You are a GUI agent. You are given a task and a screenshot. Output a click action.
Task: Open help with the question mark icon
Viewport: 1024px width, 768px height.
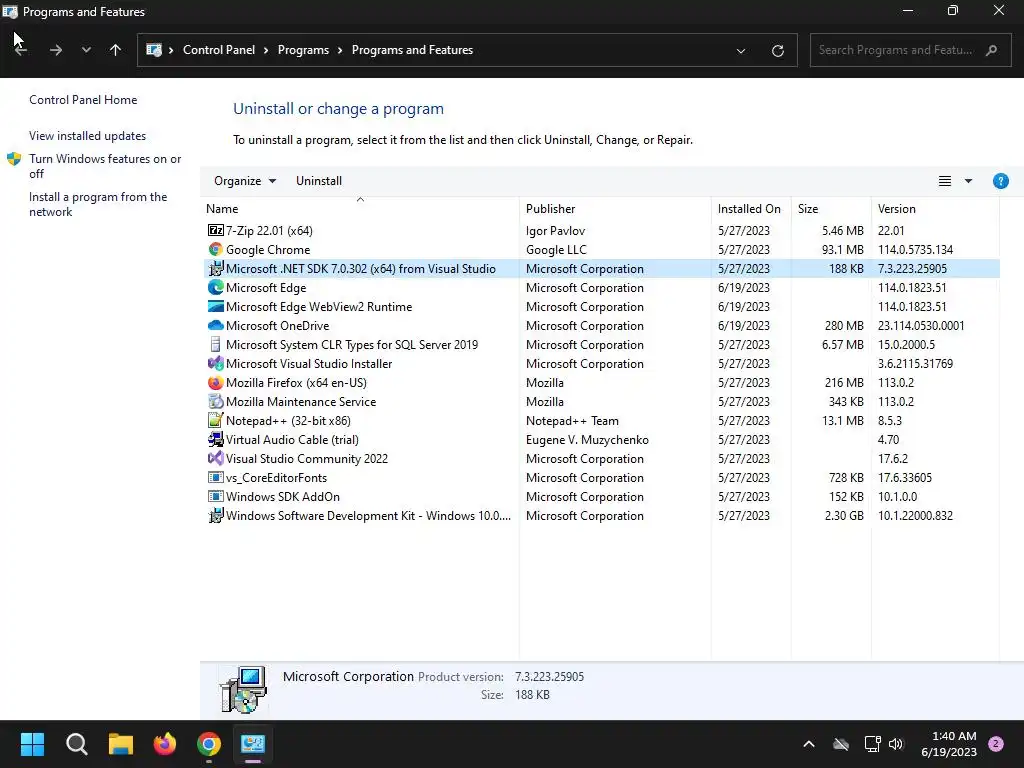pos(1000,181)
